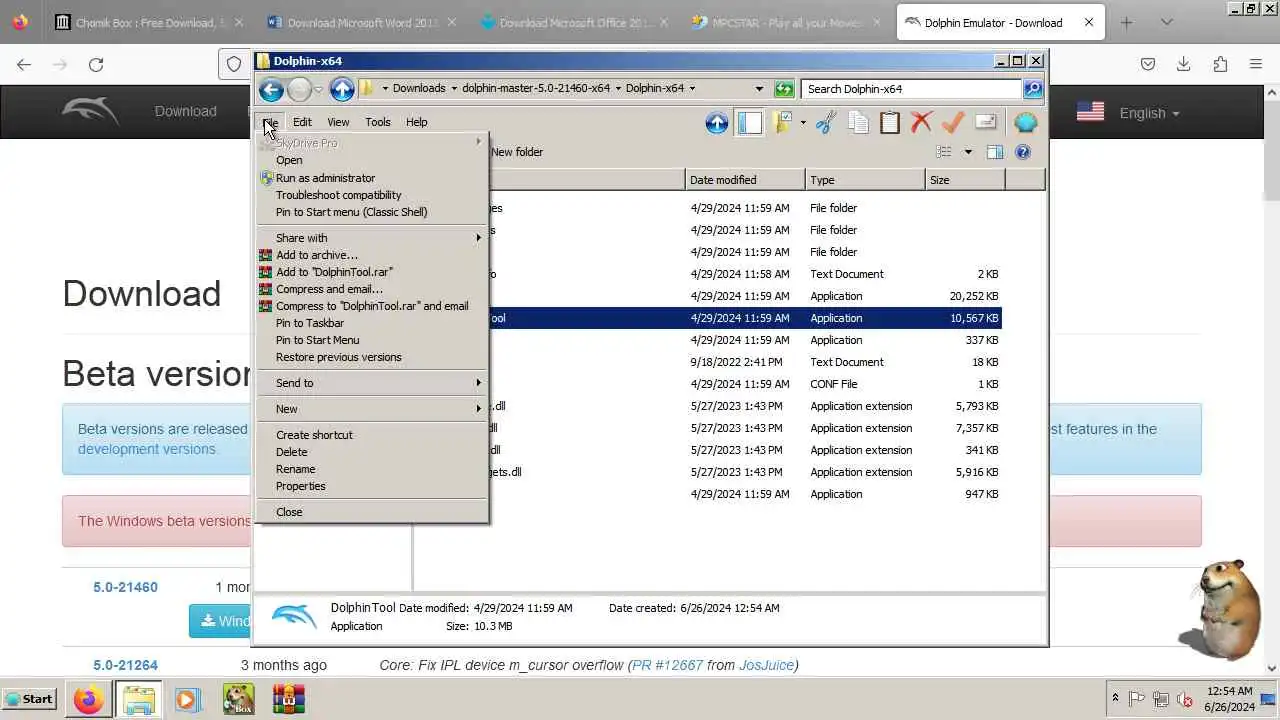
Task: Open the Help menu
Action: coord(417,122)
